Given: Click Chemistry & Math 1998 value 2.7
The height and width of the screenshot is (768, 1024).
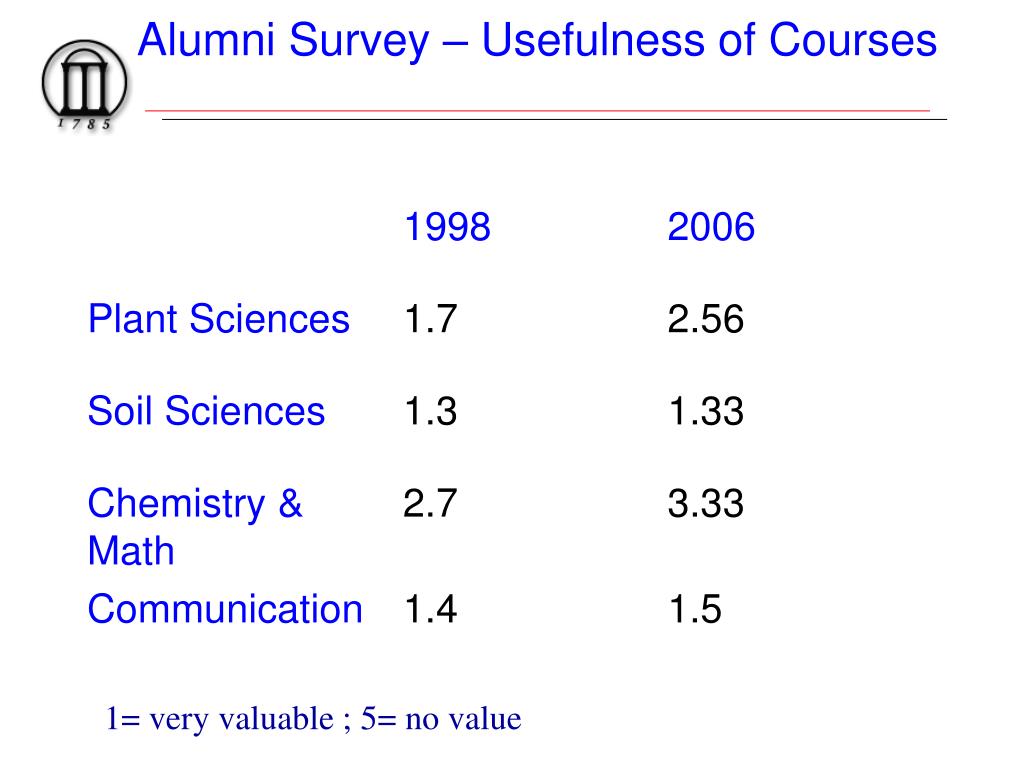Looking at the screenshot, I should click(430, 504).
